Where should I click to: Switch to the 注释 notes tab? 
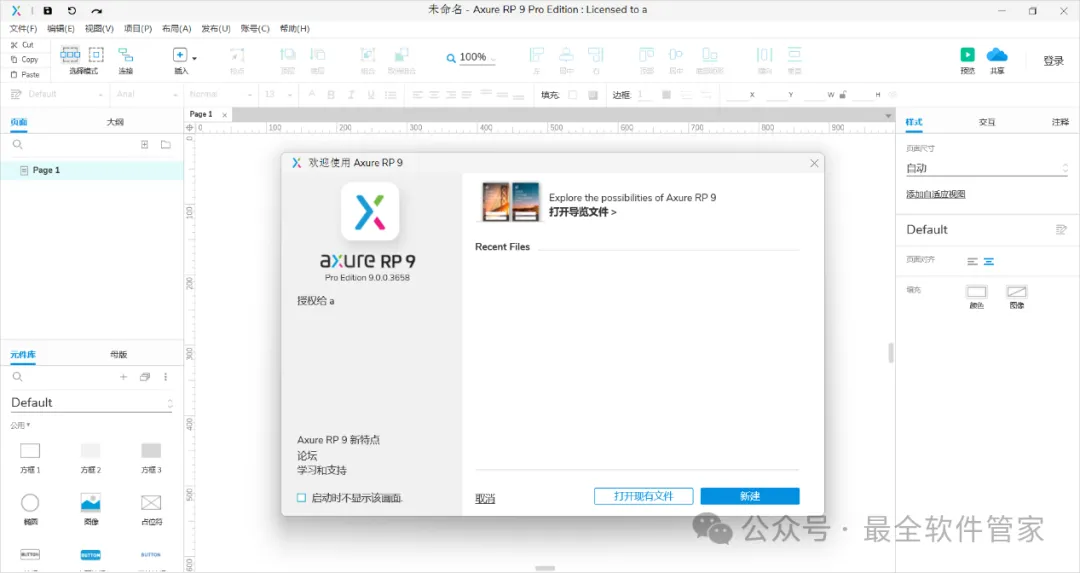(x=1060, y=122)
